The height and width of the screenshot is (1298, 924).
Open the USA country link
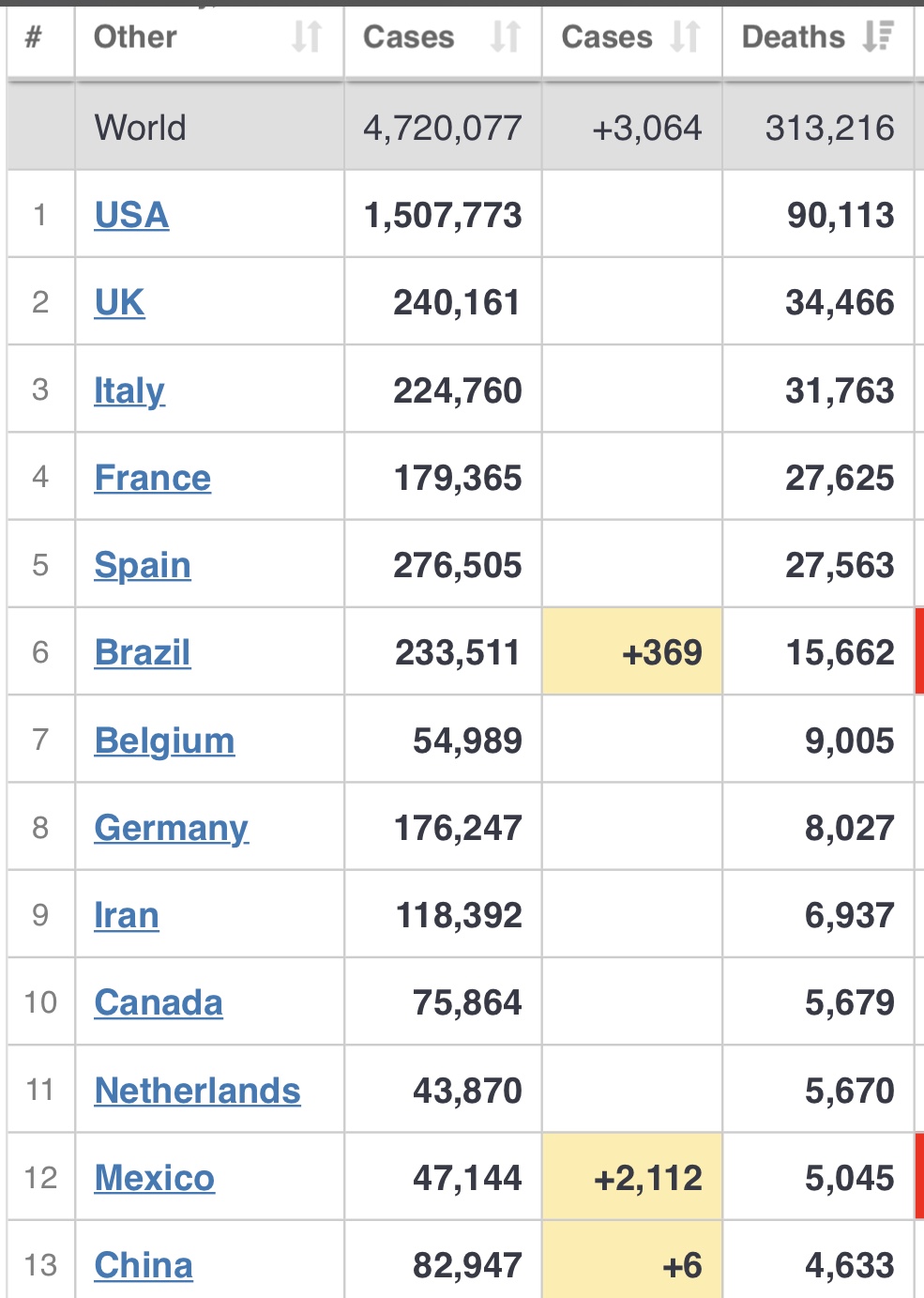[x=131, y=215]
